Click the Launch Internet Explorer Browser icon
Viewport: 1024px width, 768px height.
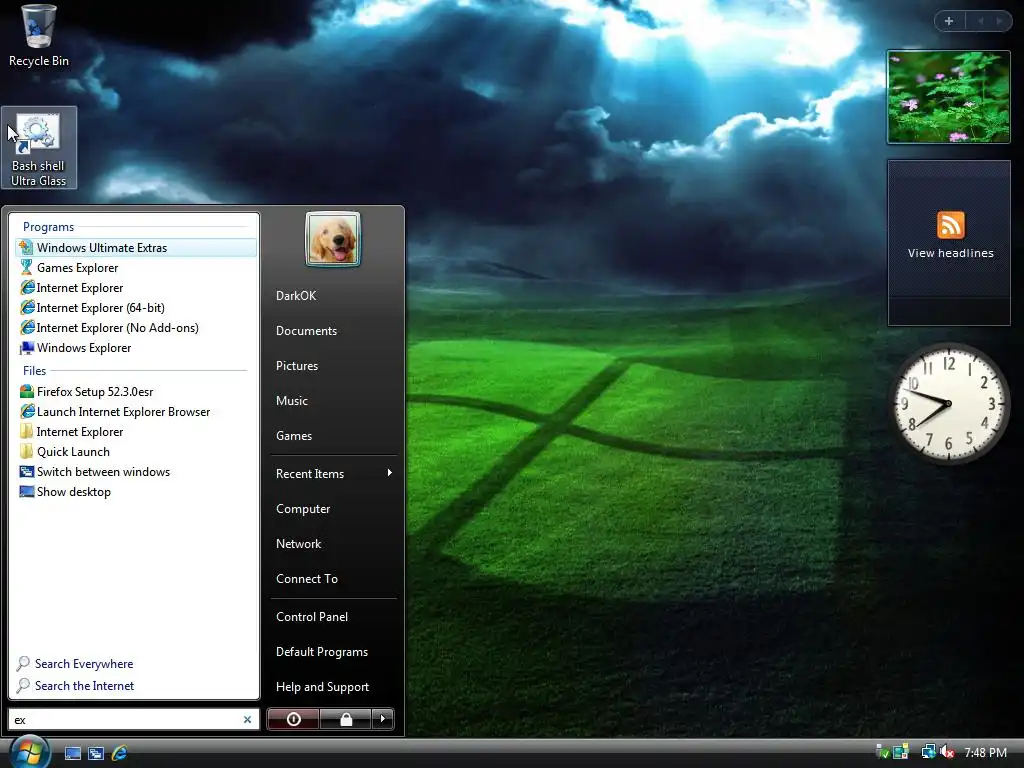click(27, 412)
